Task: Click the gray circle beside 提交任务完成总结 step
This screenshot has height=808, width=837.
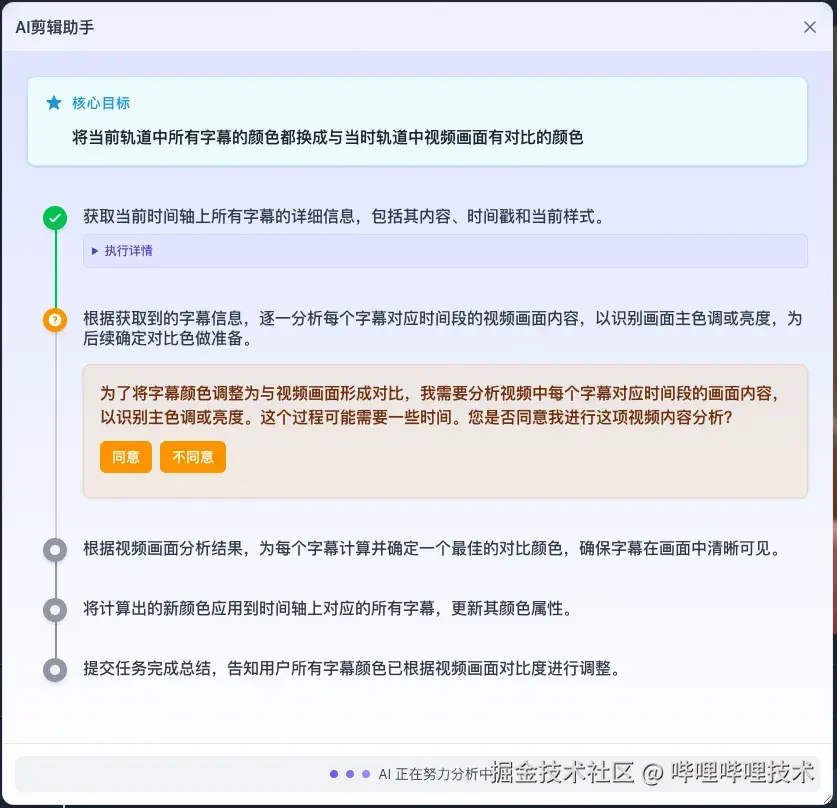Action: click(55, 669)
